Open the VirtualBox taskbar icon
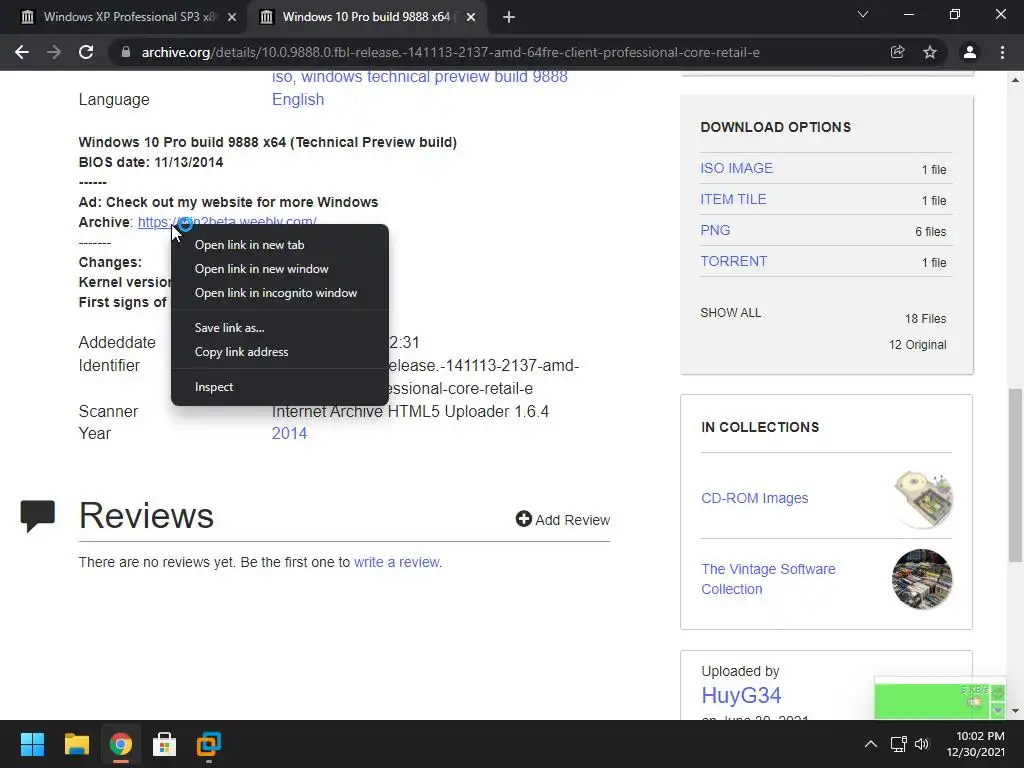This screenshot has height=768, width=1024. [208, 744]
